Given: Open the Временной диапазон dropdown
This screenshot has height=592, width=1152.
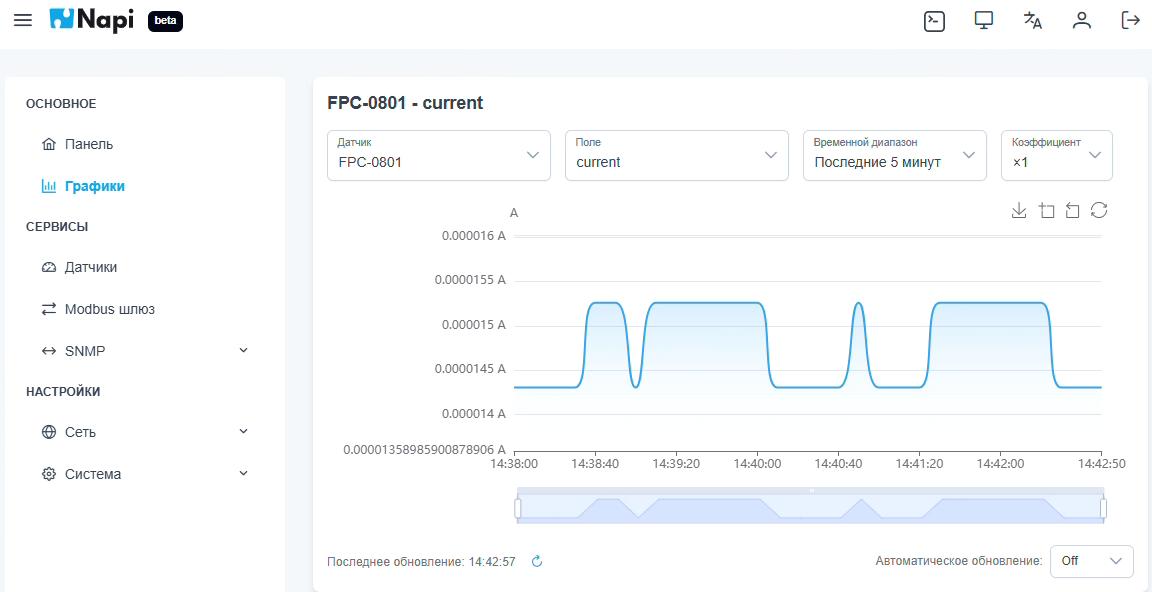Looking at the screenshot, I should click(895, 156).
